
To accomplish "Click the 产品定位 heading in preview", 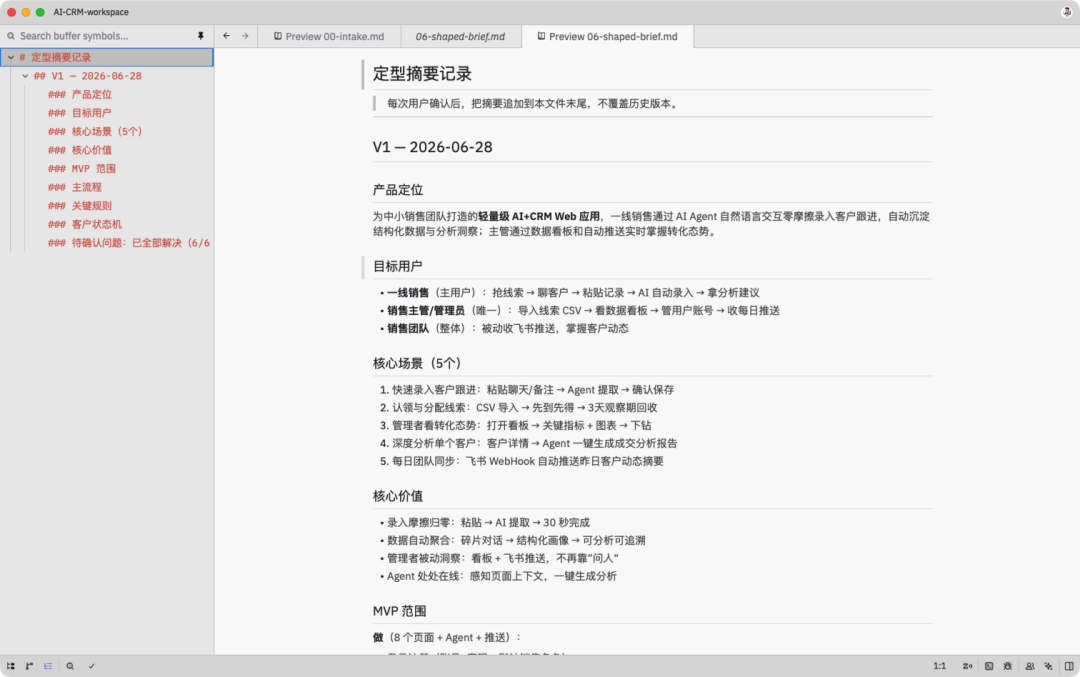I will pos(398,190).
